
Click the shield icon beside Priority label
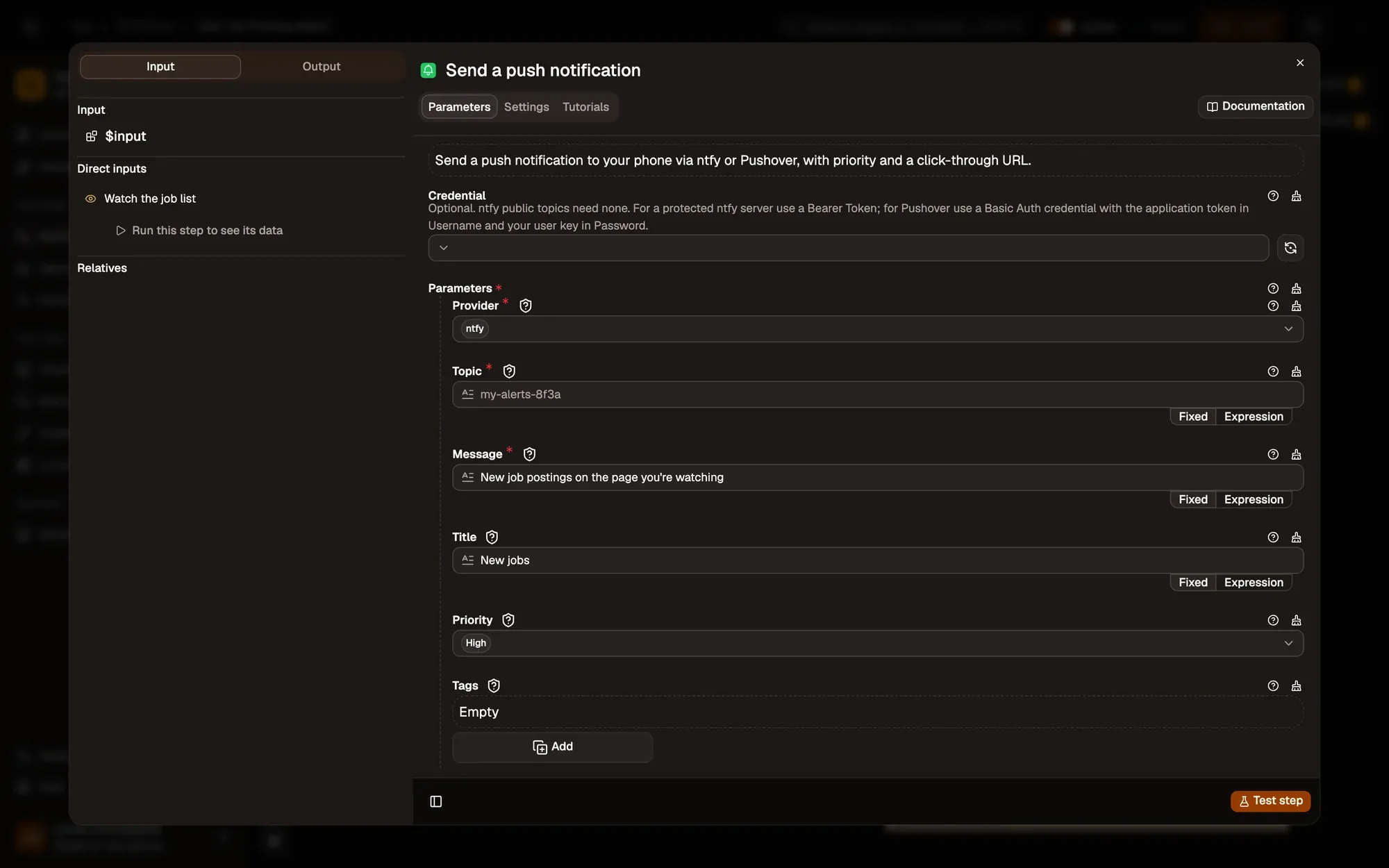tap(508, 620)
